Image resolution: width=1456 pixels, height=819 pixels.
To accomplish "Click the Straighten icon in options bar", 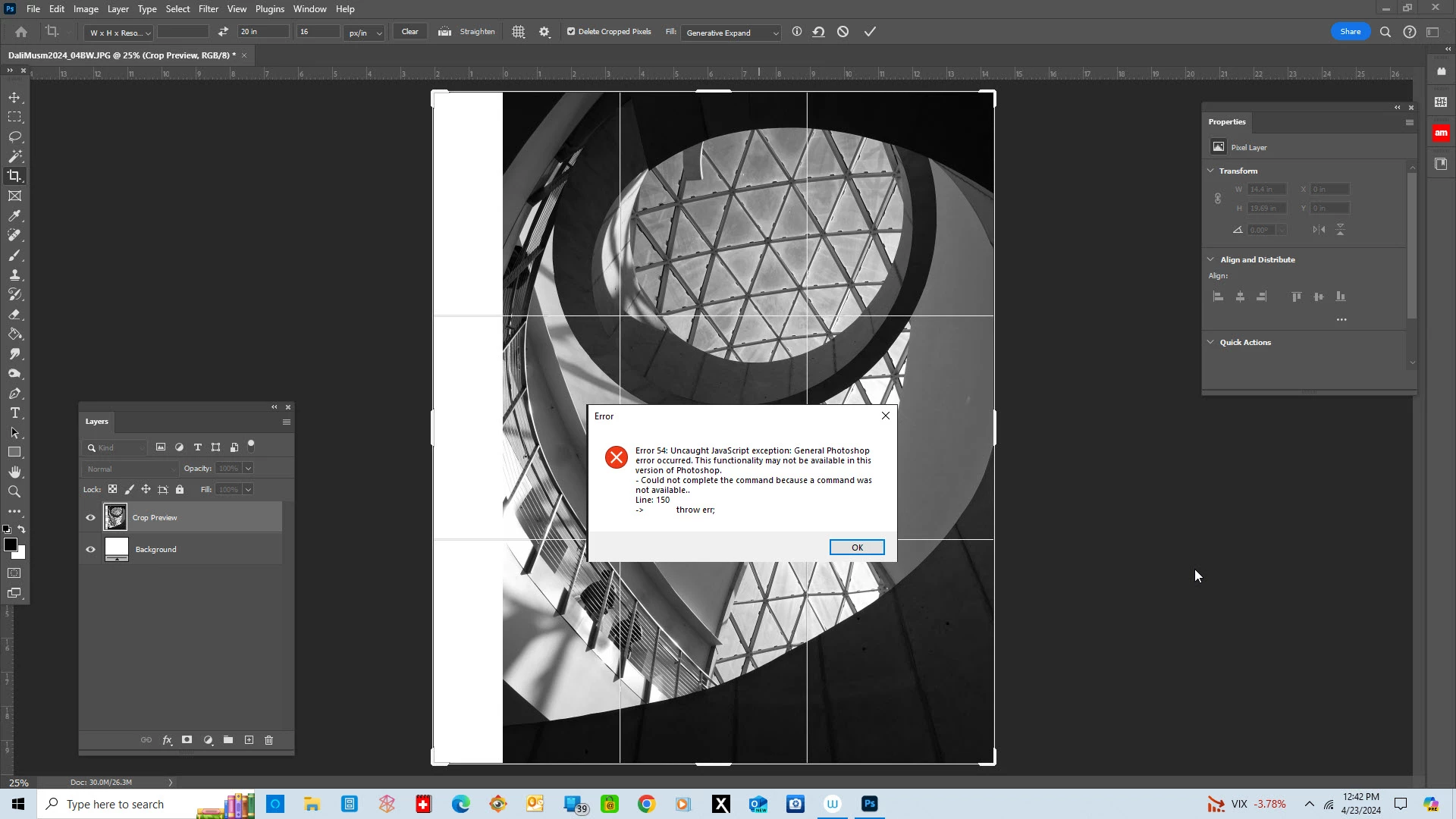I will pyautogui.click(x=445, y=32).
